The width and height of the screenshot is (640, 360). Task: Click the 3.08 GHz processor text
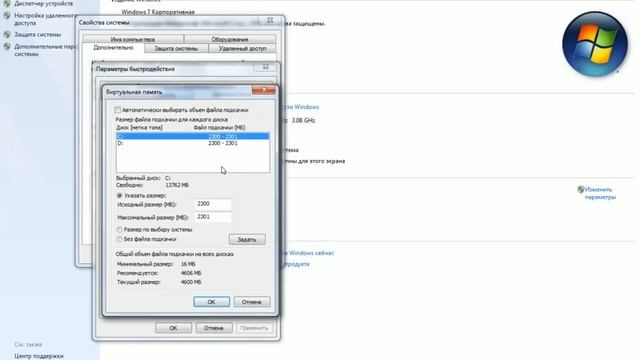pos(303,120)
